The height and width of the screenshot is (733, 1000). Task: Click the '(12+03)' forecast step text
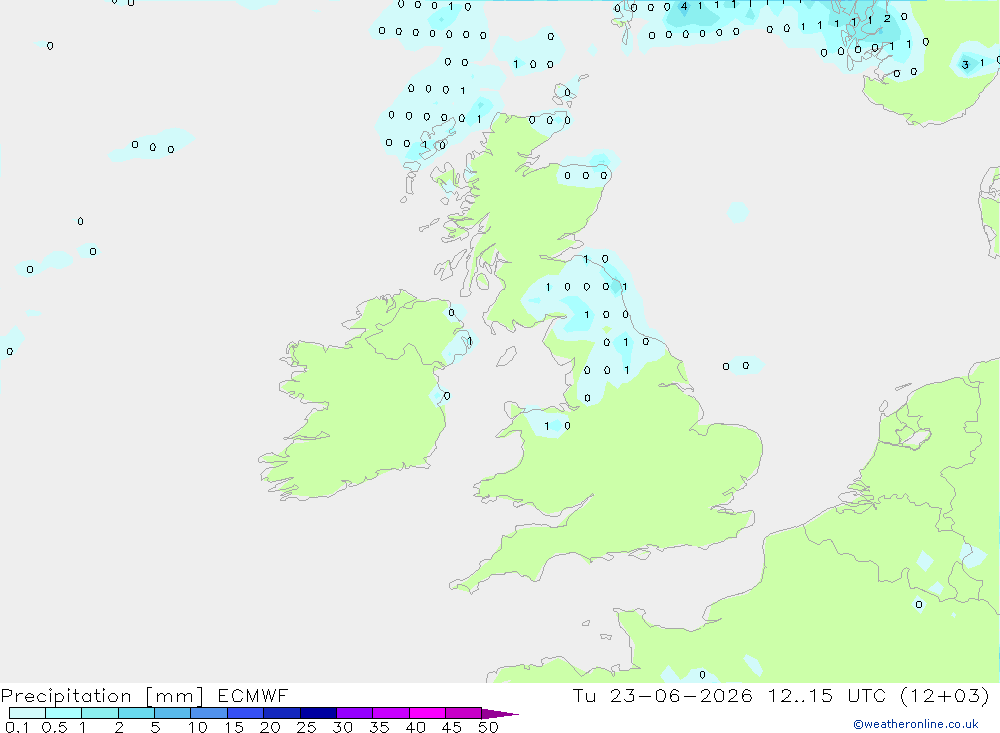tap(945, 695)
